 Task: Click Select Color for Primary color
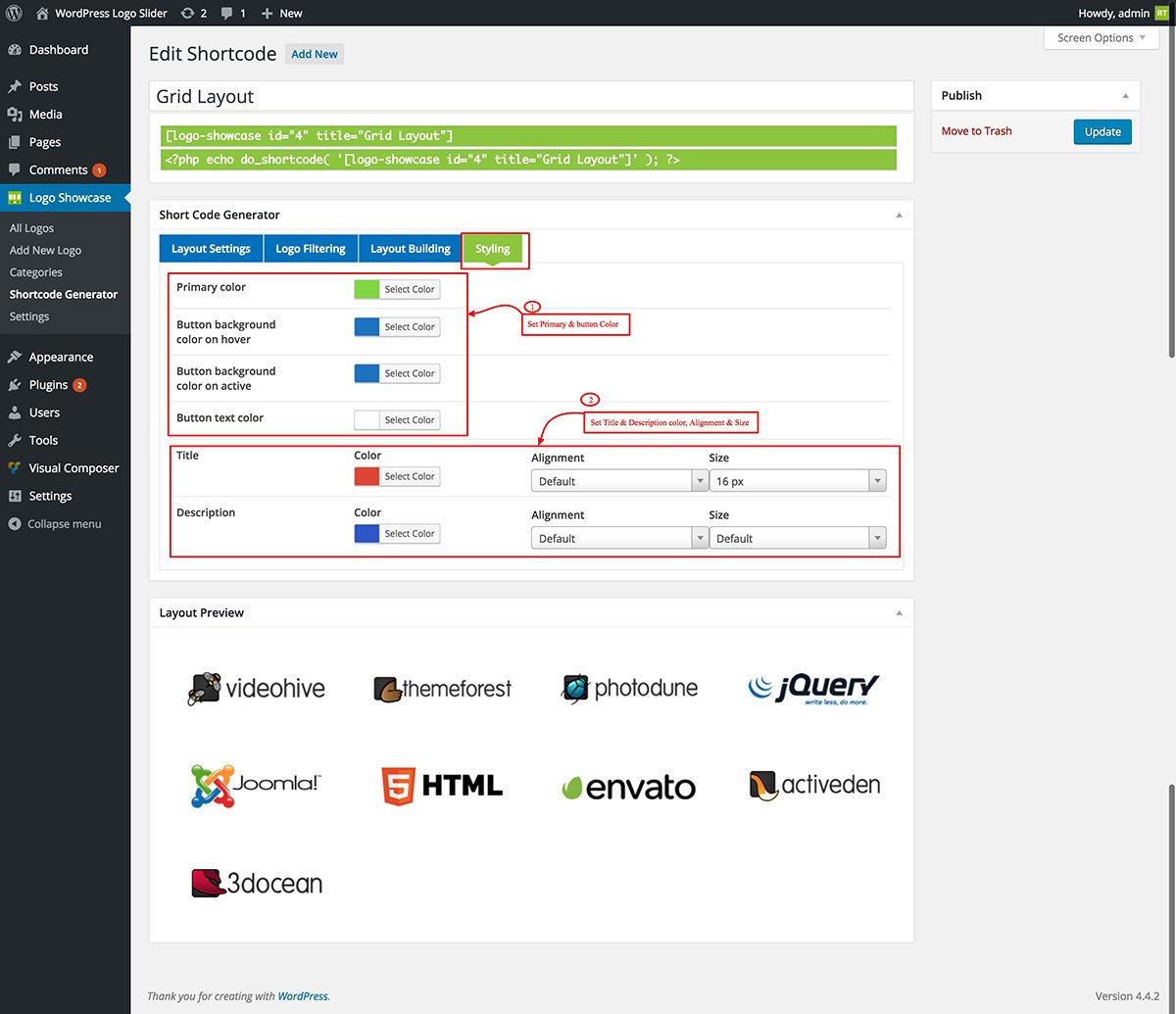(410, 290)
